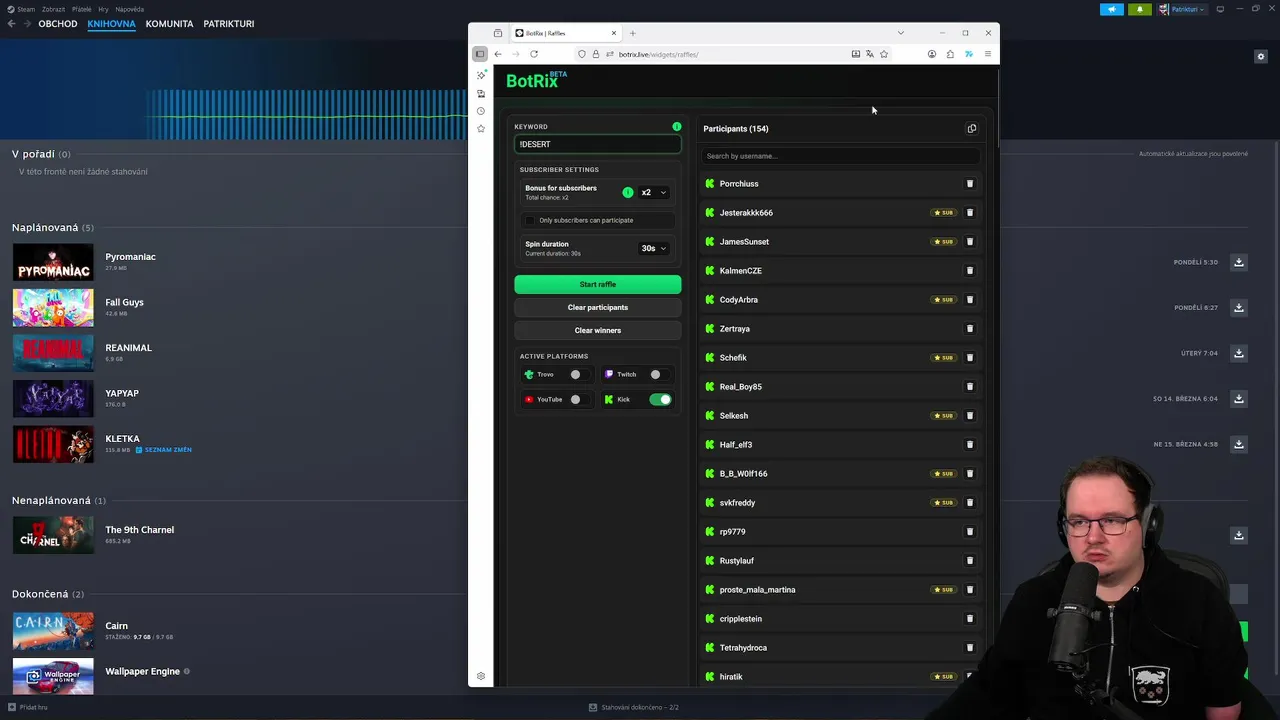Open OBCHOD tab in Steam

58,23
